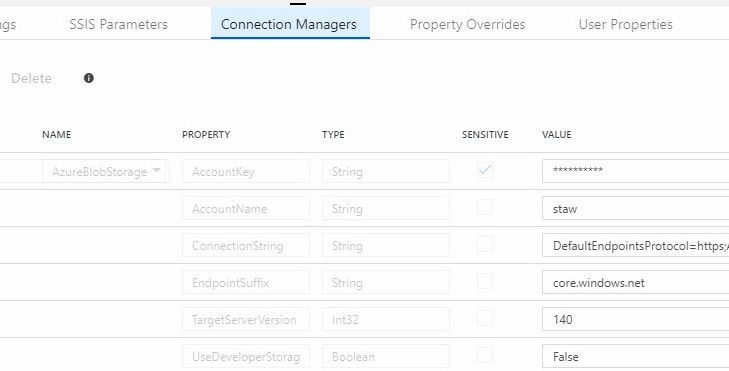Click the Delete button
The height and width of the screenshot is (371, 729).
coord(31,78)
